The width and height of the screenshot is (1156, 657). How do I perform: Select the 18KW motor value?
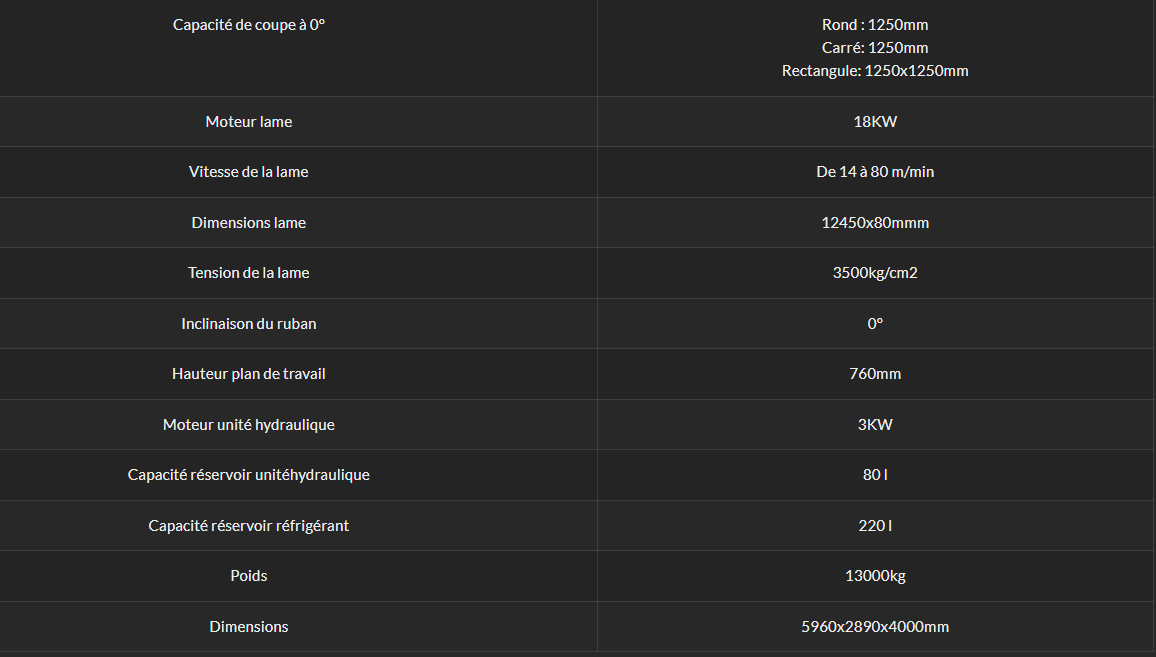(874, 122)
